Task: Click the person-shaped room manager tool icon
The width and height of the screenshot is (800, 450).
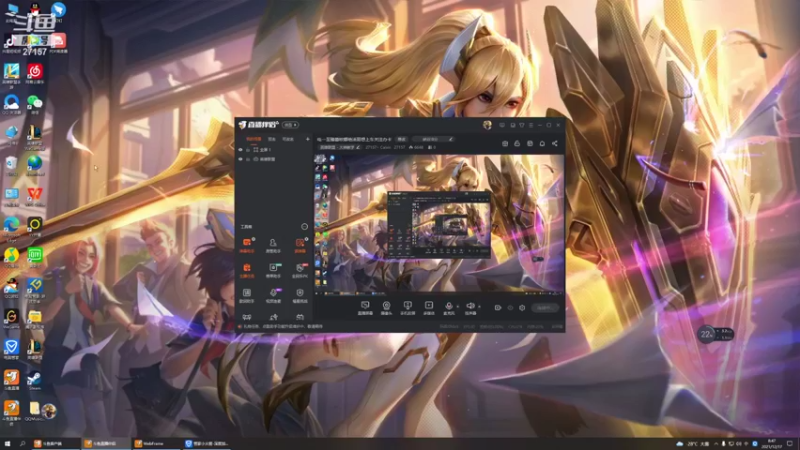Action: click(x=273, y=245)
